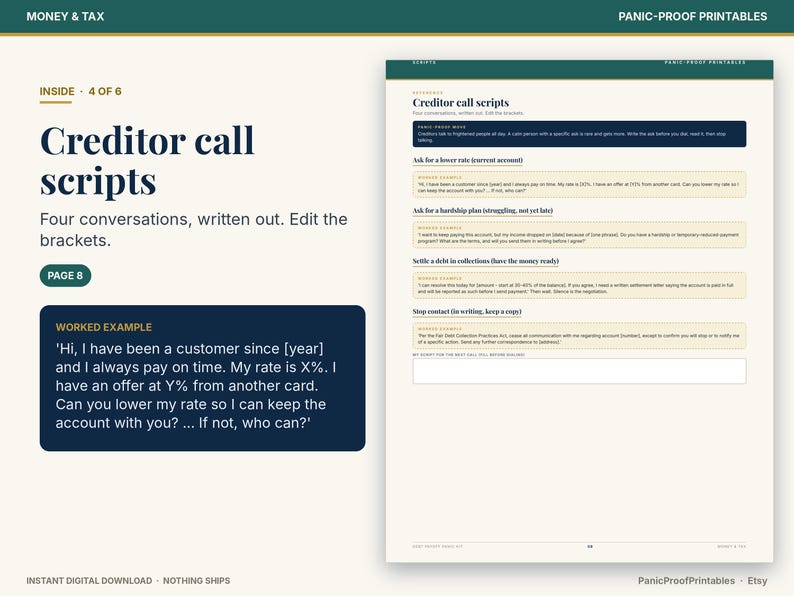Click the preview's 'Creditor call scripts' title
Image resolution: width=794 pixels, height=596 pixels.
pos(461,103)
